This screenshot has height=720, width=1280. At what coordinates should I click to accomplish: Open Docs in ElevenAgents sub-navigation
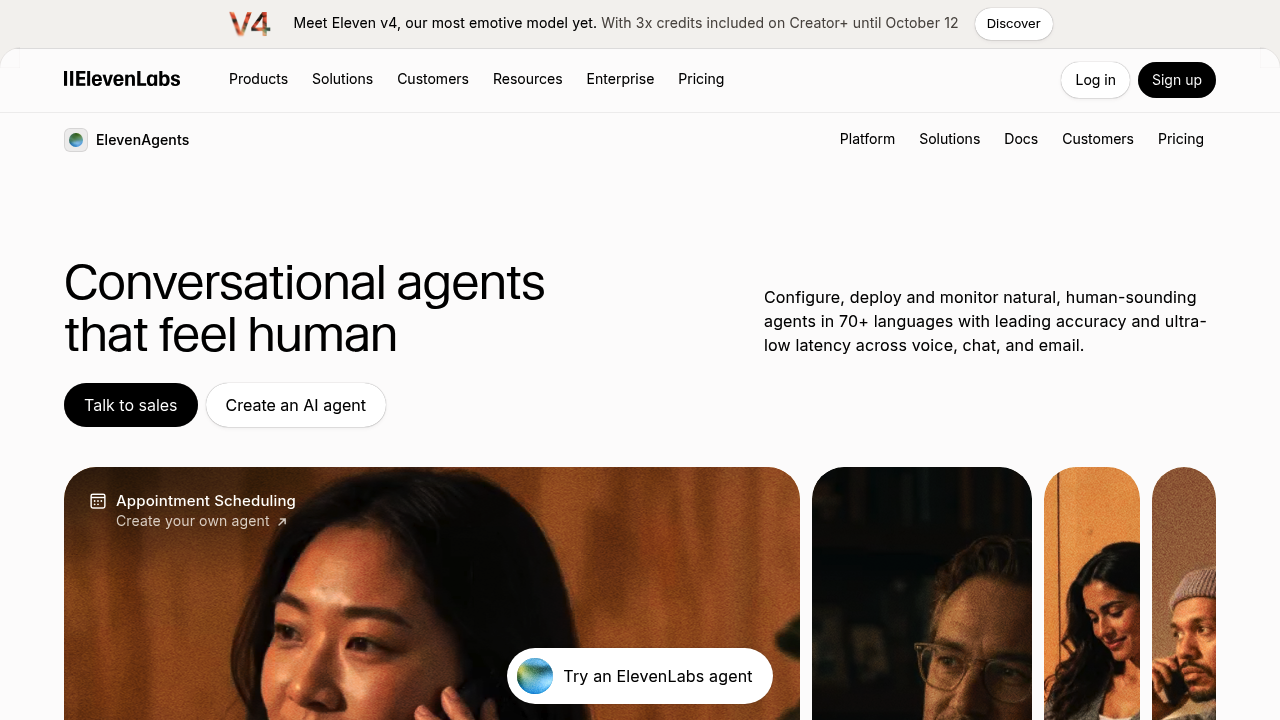[x=1021, y=139]
